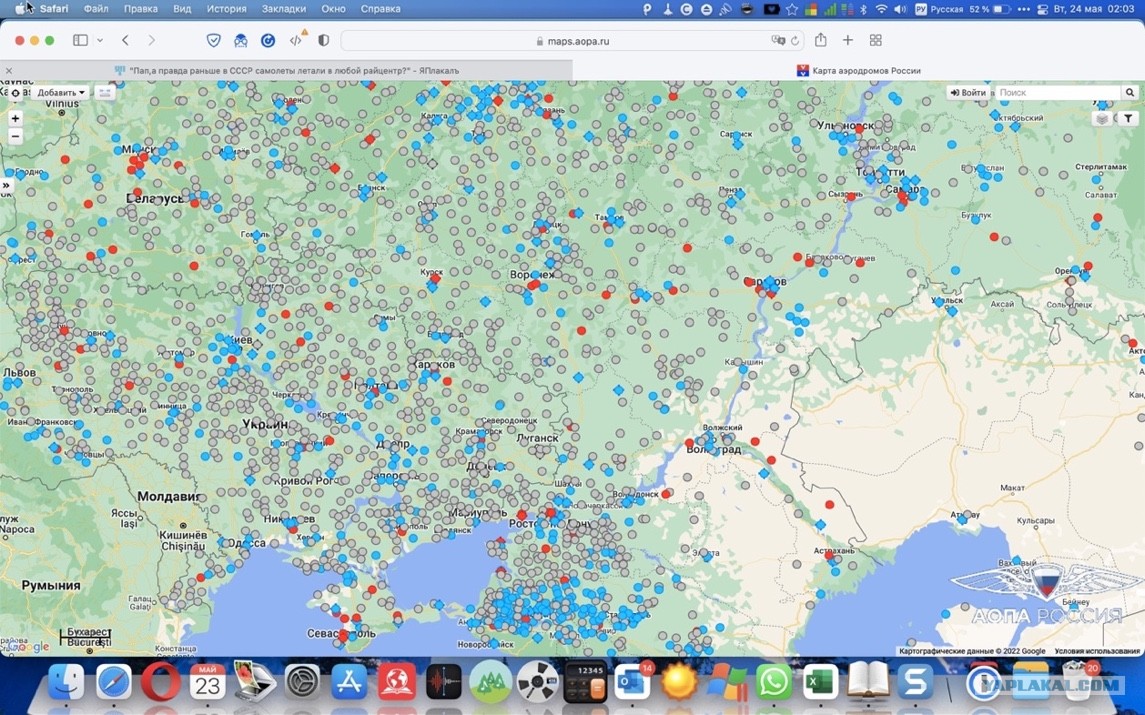Image resolution: width=1145 pixels, height=715 pixels.
Task: Show the Safari tab overview grid
Action: pyautogui.click(x=876, y=40)
